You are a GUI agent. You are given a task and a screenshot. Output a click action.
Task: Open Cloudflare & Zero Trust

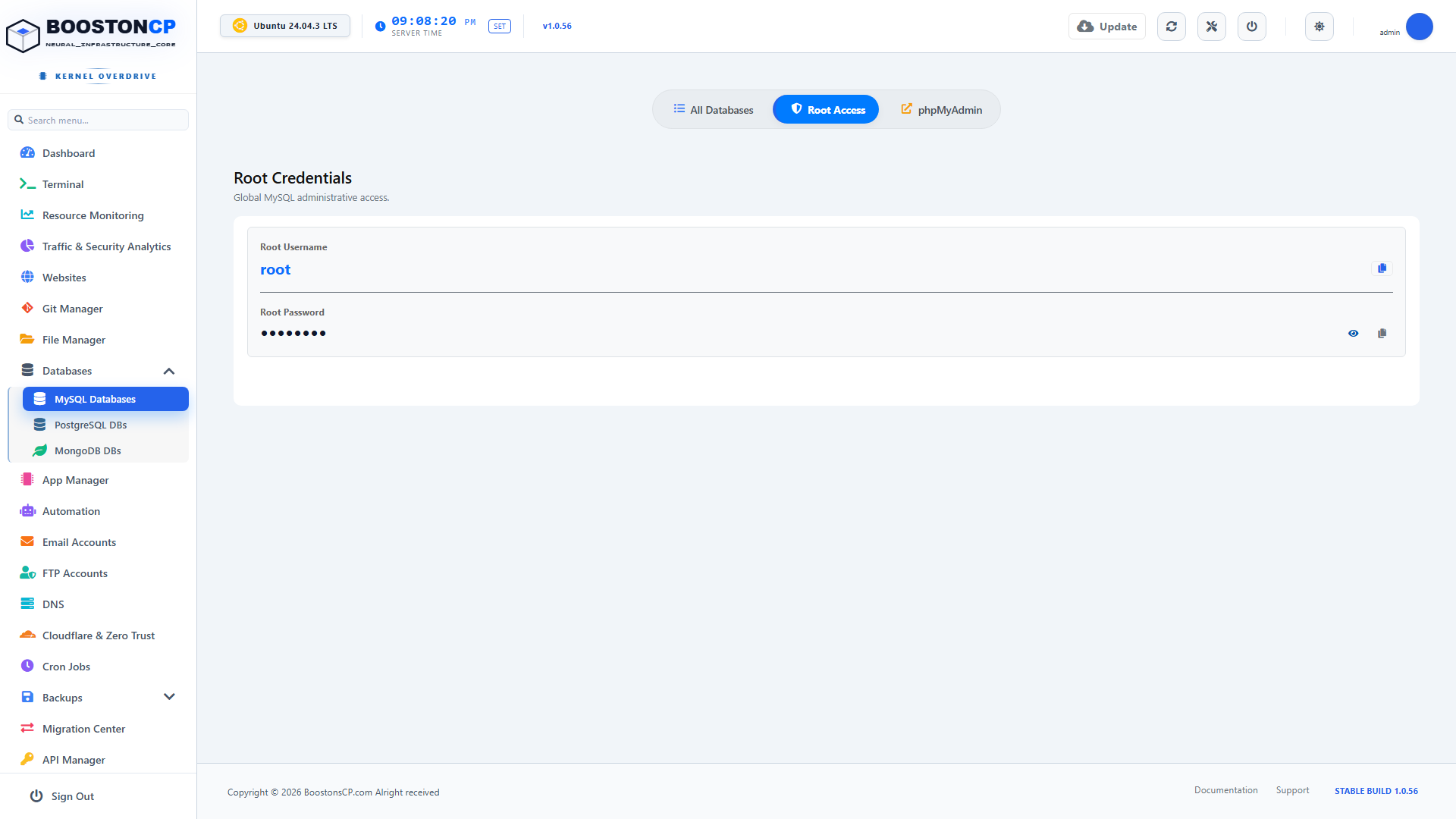[x=99, y=635]
